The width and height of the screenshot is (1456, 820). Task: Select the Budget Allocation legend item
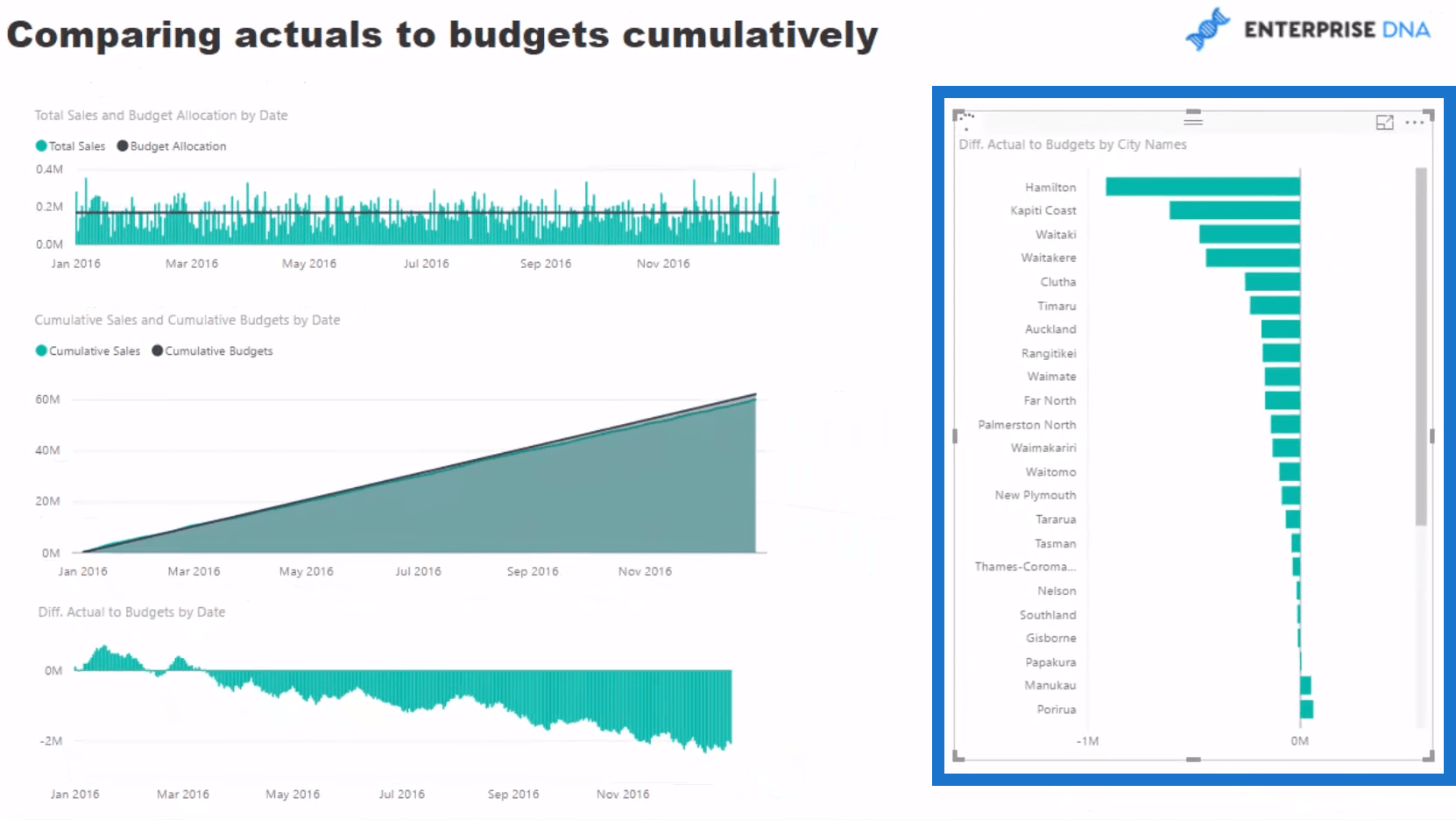[x=172, y=146]
